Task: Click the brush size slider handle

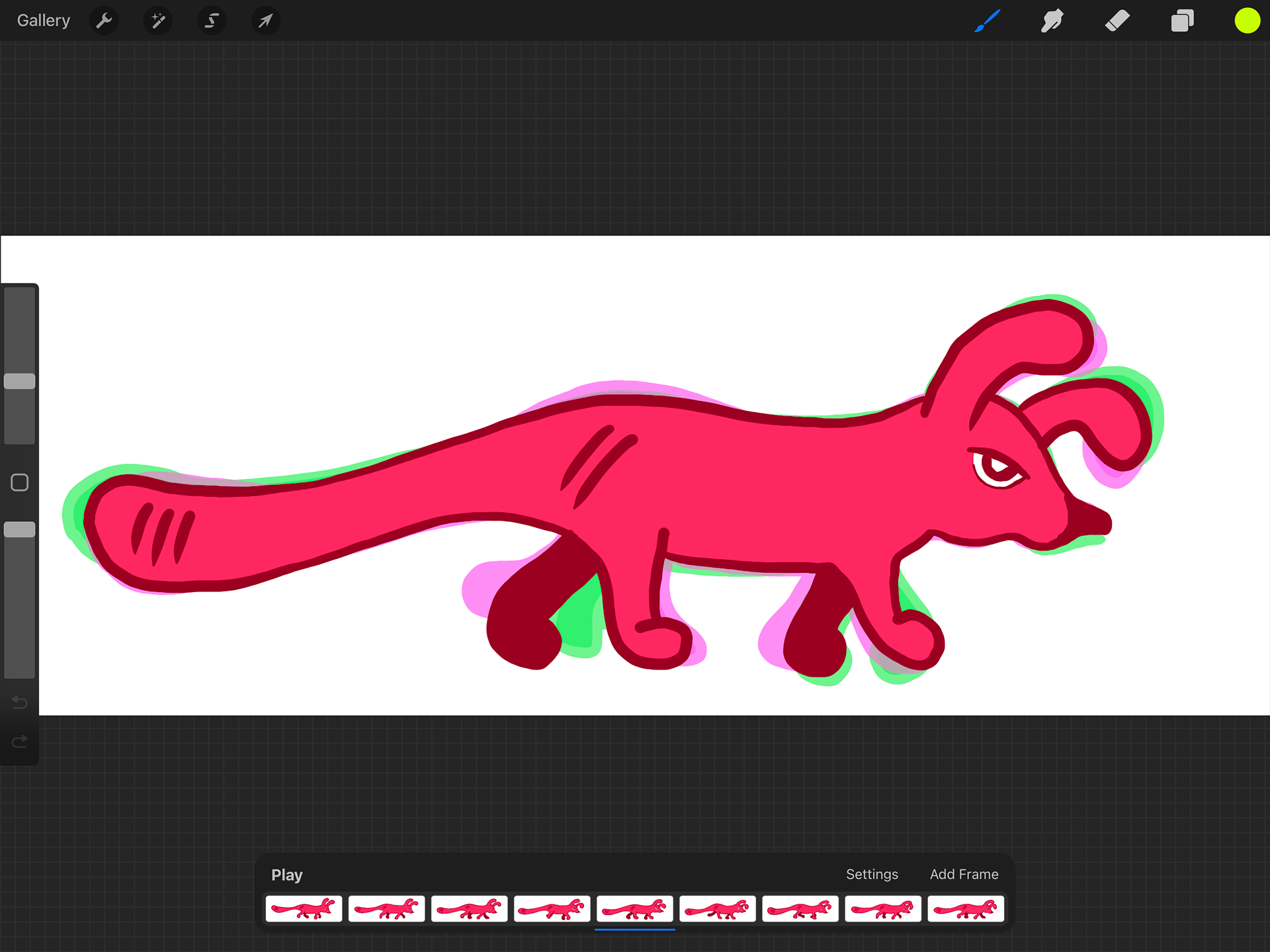Action: (x=20, y=381)
